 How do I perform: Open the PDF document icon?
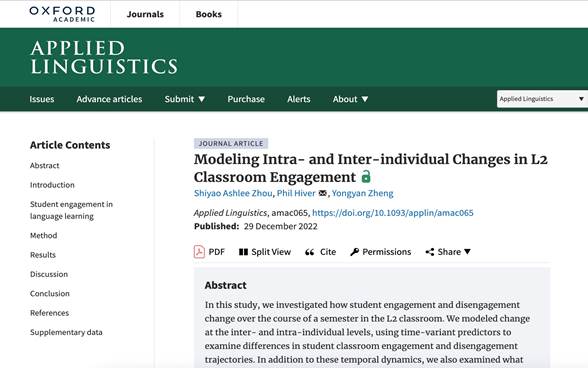[199, 252]
